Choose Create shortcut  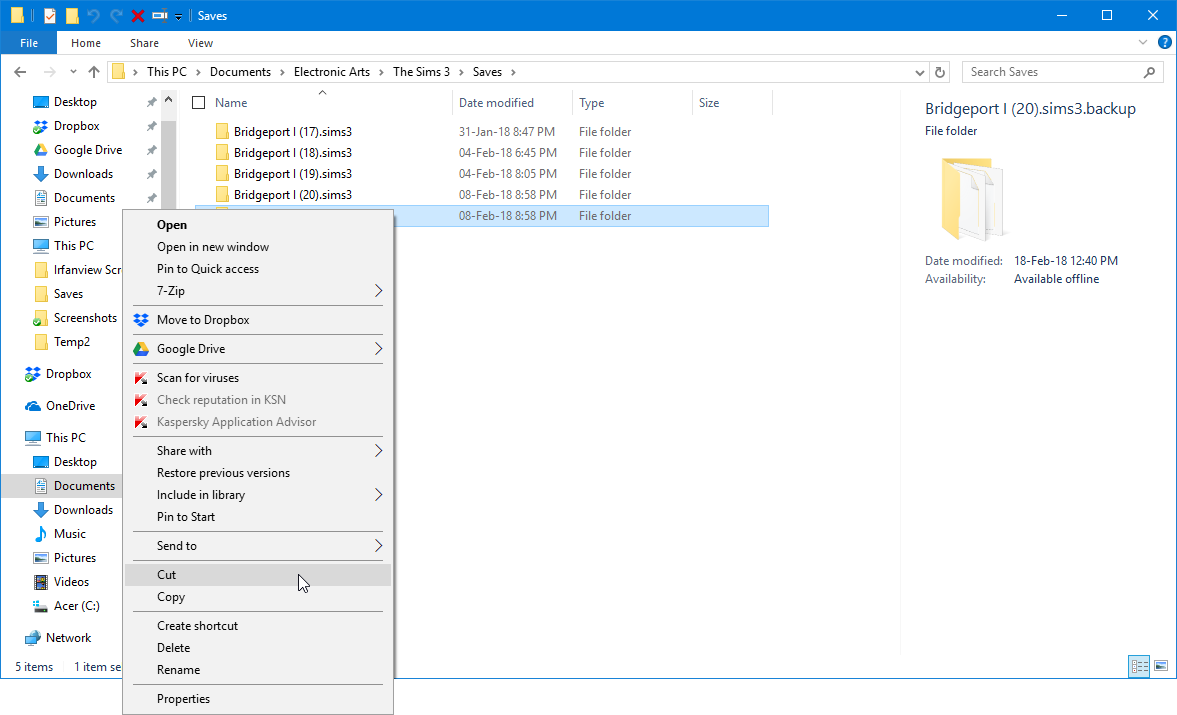(x=258, y=626)
